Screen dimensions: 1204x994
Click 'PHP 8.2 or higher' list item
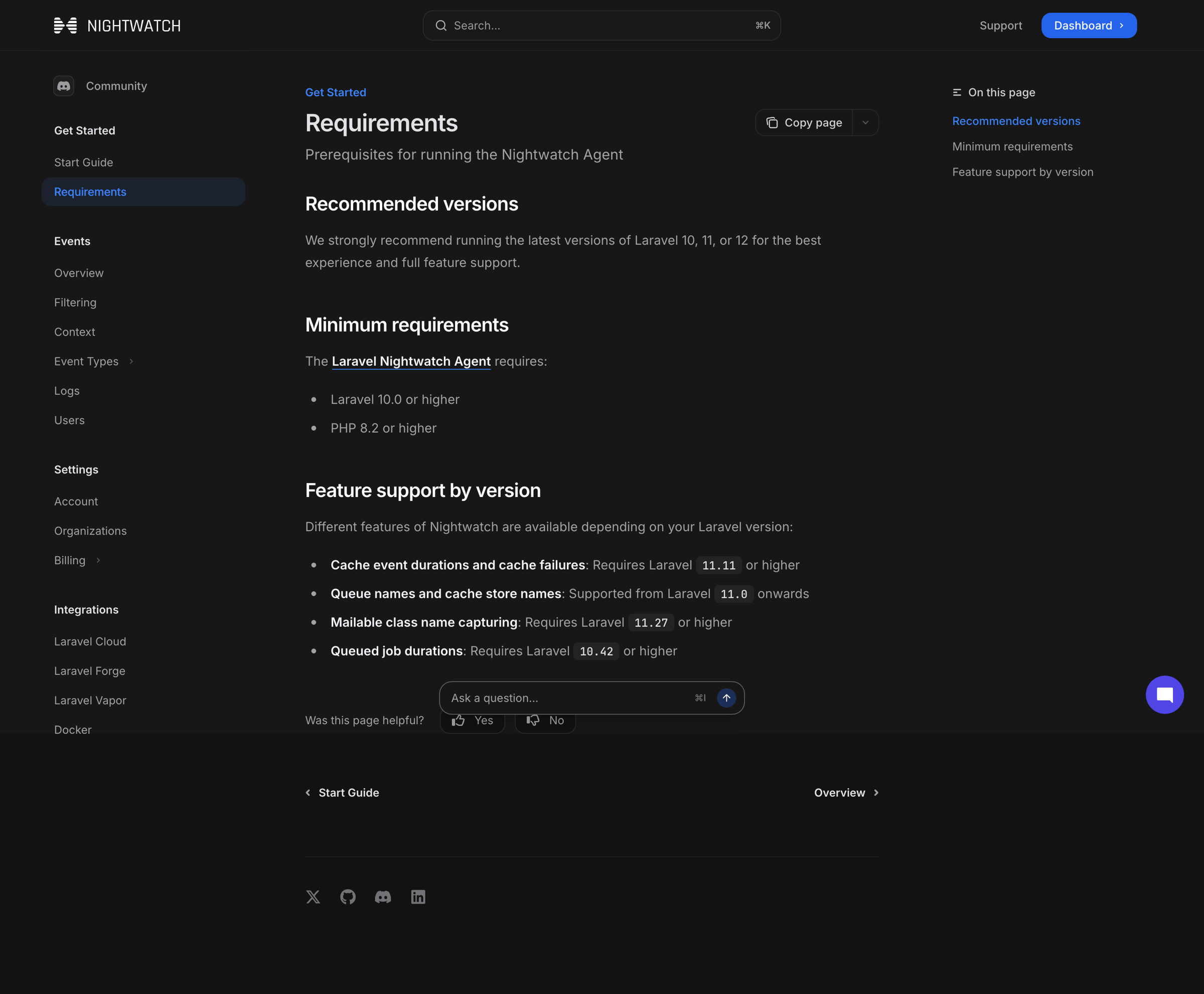click(383, 428)
